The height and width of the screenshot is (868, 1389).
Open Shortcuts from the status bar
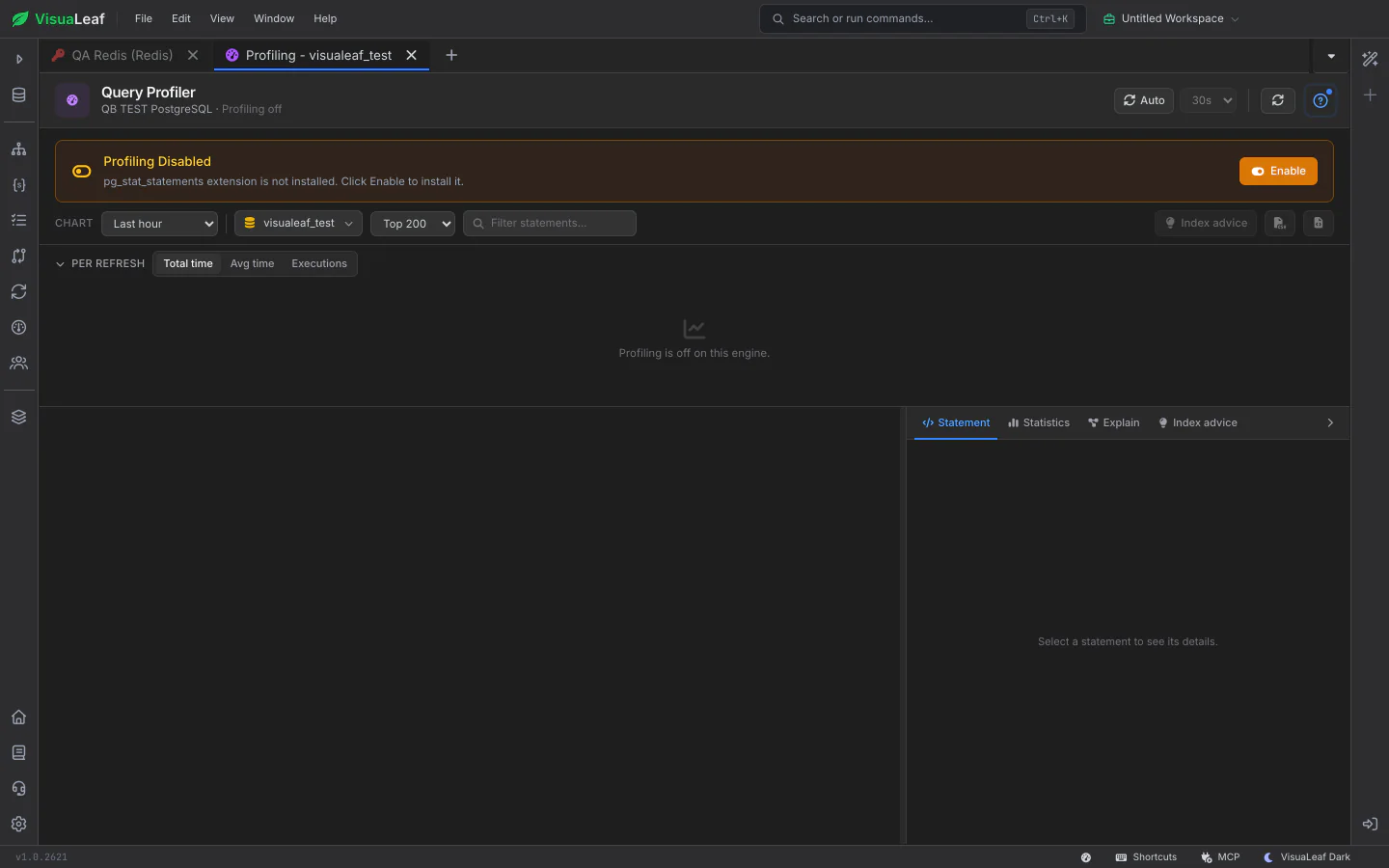pyautogui.click(x=1146, y=857)
